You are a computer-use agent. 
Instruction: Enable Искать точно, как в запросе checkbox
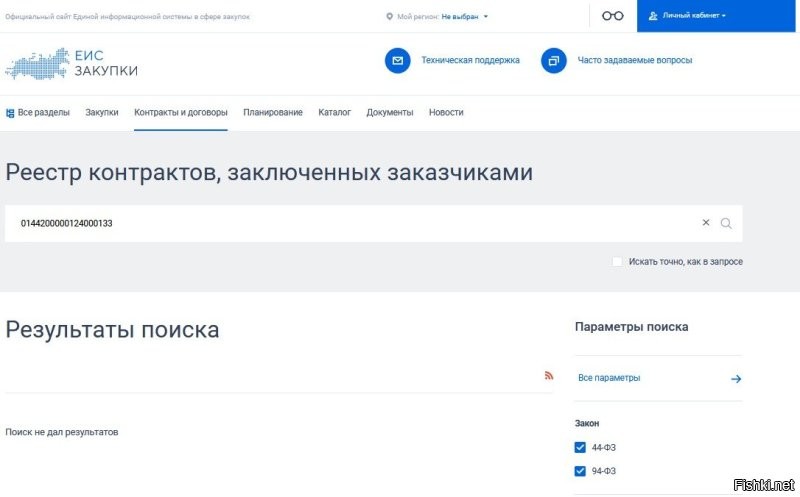(617, 262)
